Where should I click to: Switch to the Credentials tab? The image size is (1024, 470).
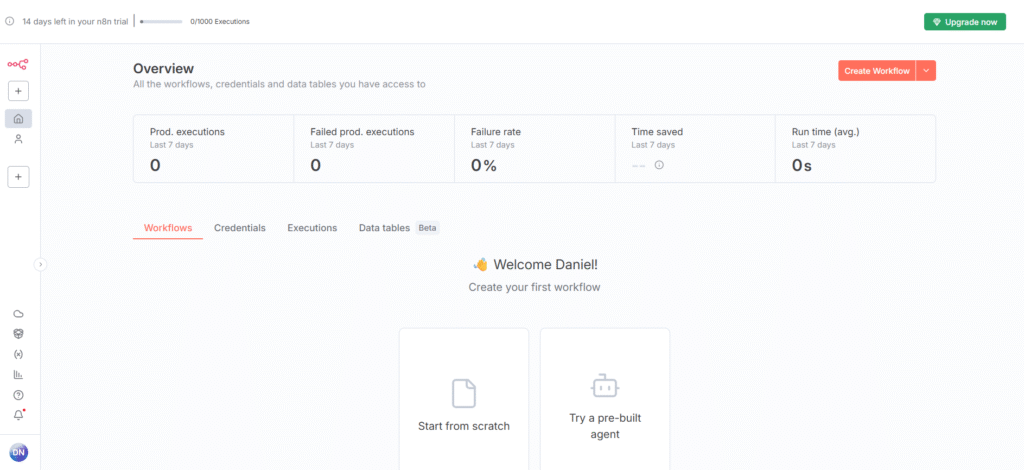240,228
